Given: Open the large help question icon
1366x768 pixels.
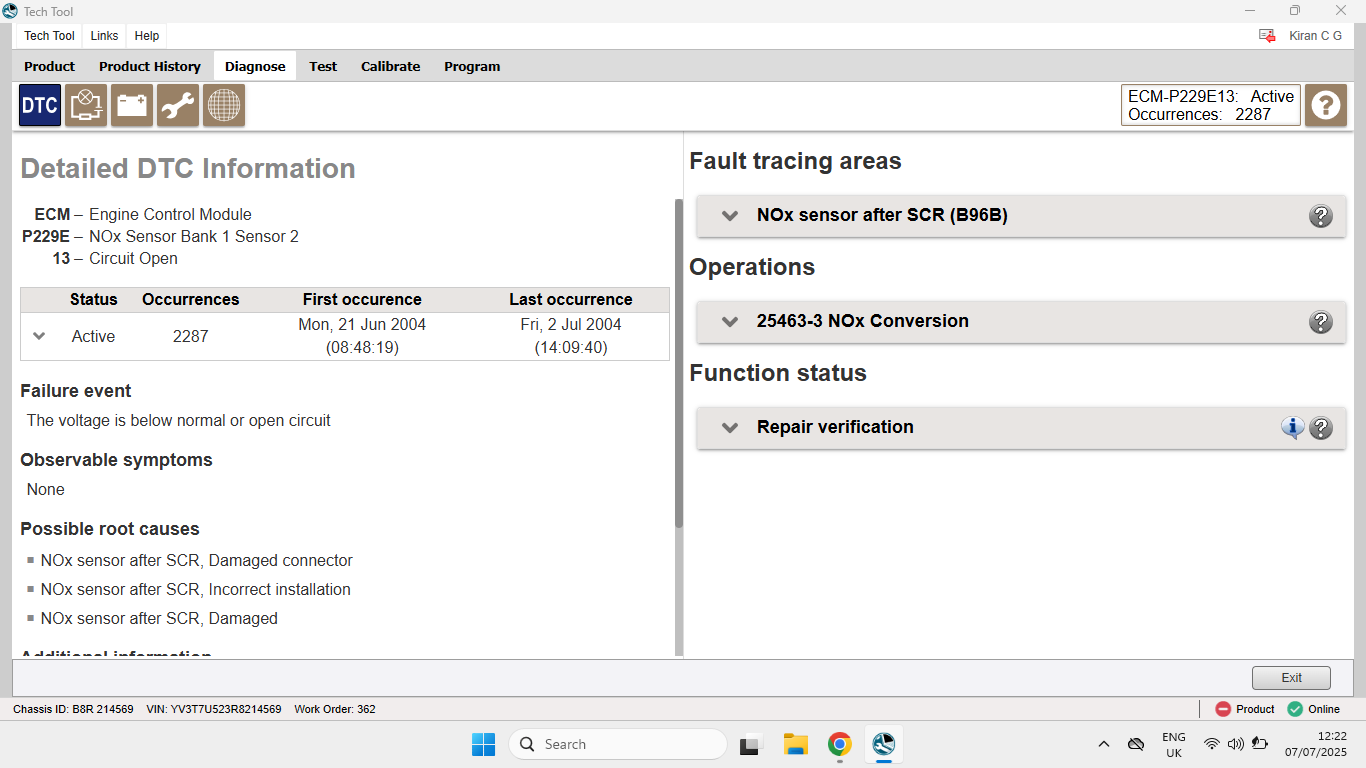Looking at the screenshot, I should tap(1326, 105).
